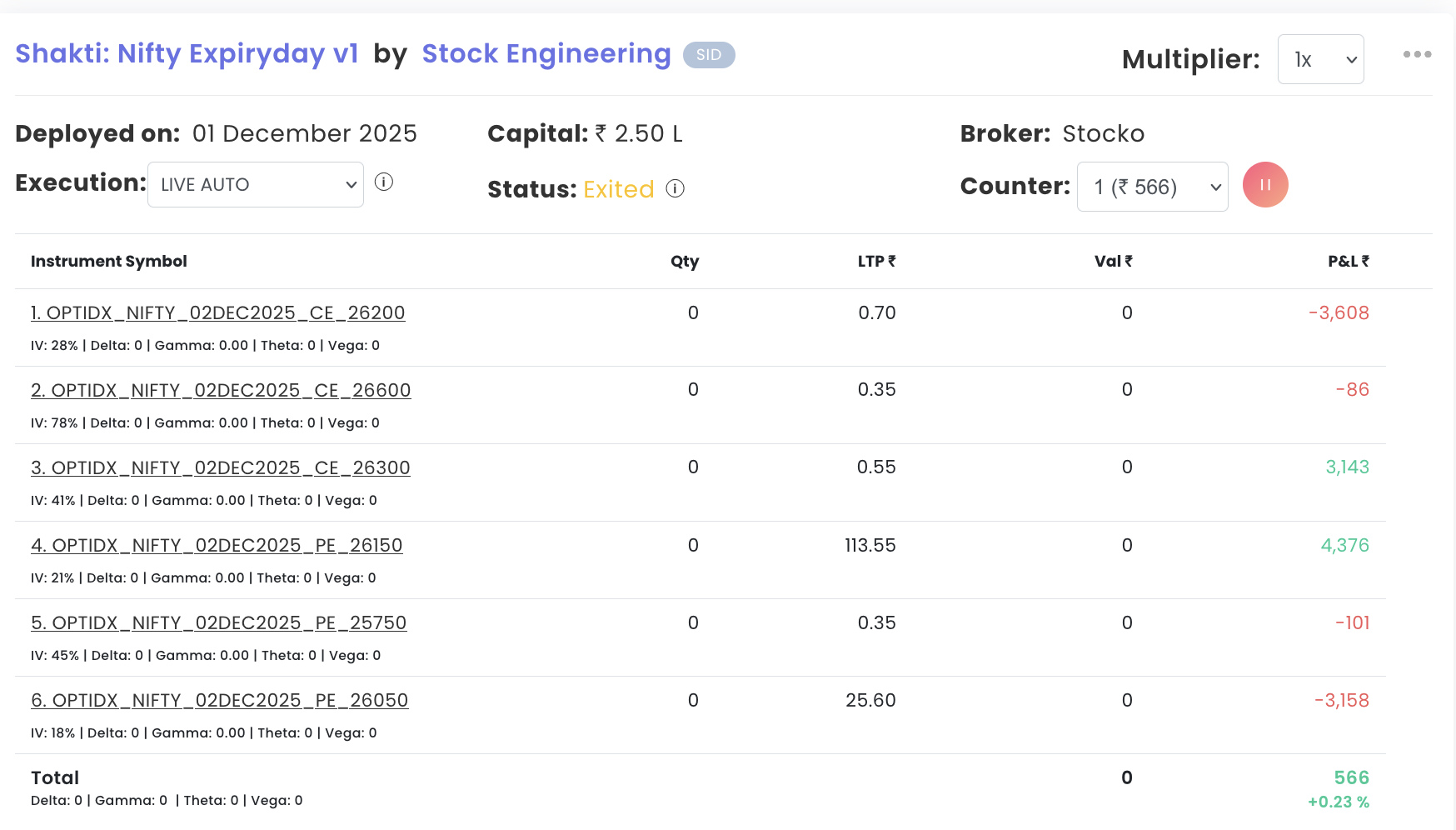This screenshot has width=1456, height=830.
Task: Open Shakti: Nifty Expiryday v1 strategy link
Action: tap(187, 54)
